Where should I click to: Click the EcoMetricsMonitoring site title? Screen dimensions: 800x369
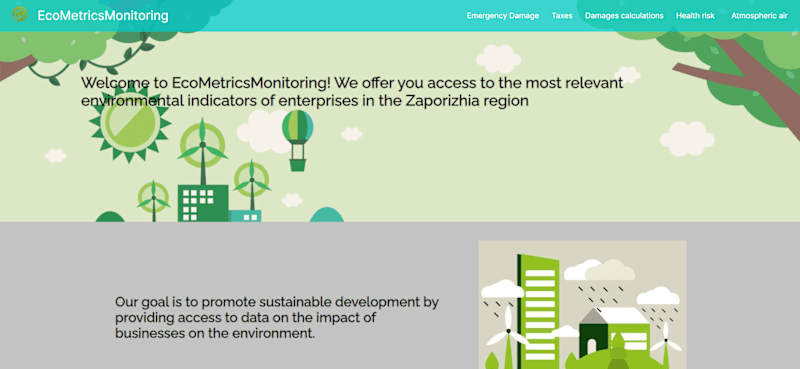(103, 16)
